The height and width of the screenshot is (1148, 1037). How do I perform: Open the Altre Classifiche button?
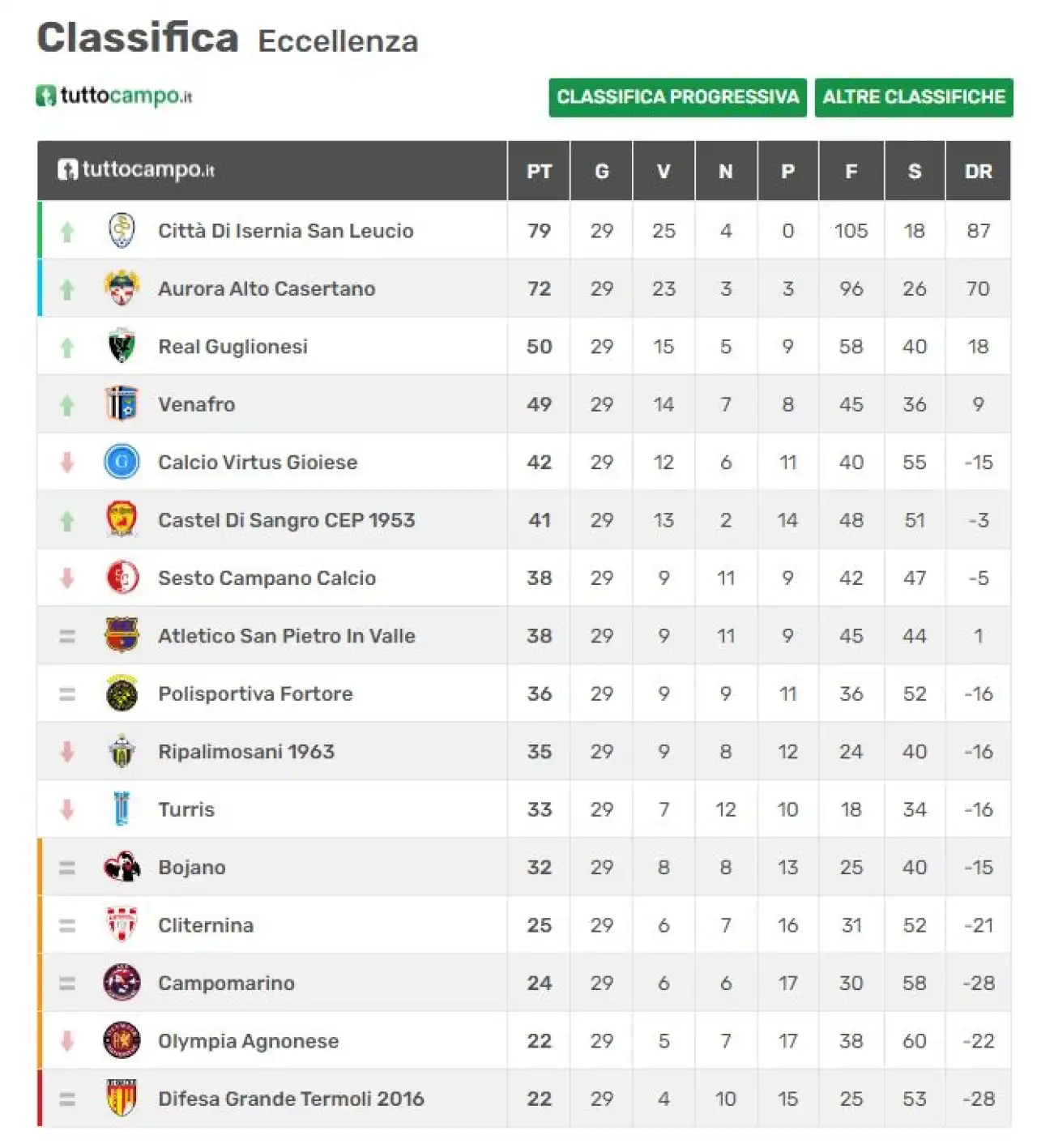pyautogui.click(x=914, y=97)
